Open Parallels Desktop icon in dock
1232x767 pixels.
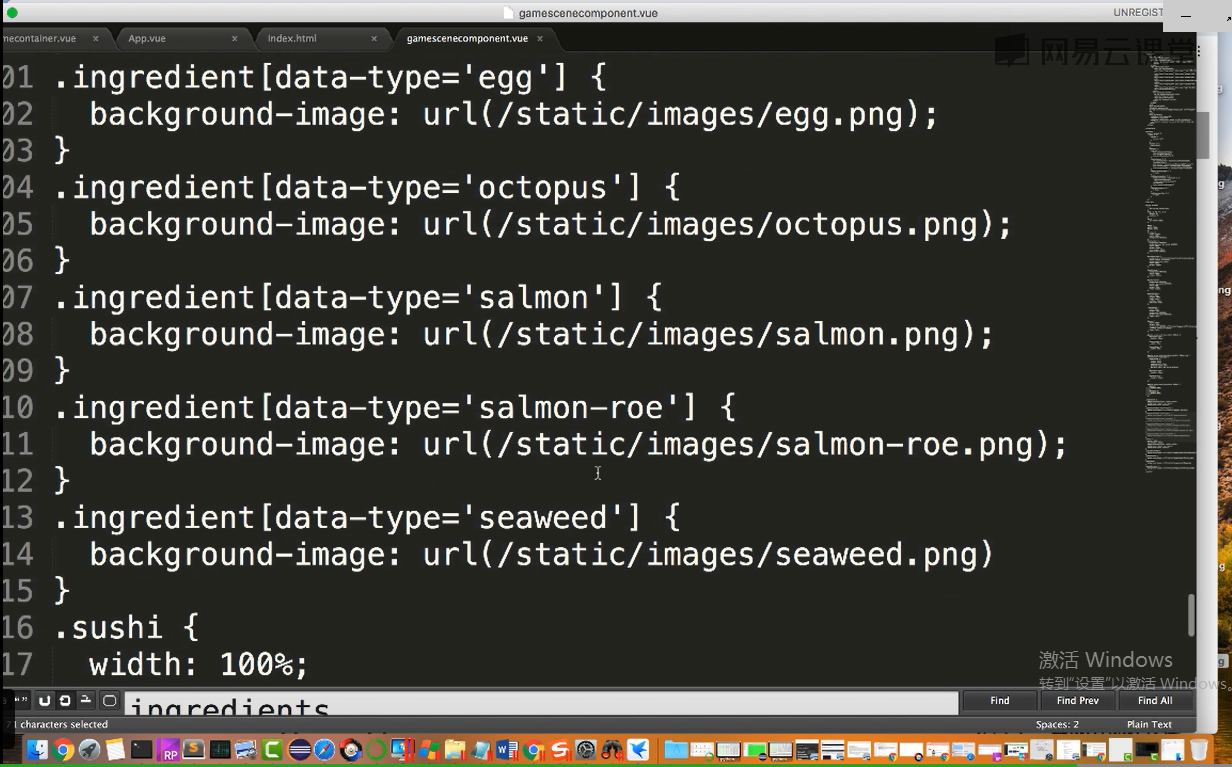click(402, 750)
